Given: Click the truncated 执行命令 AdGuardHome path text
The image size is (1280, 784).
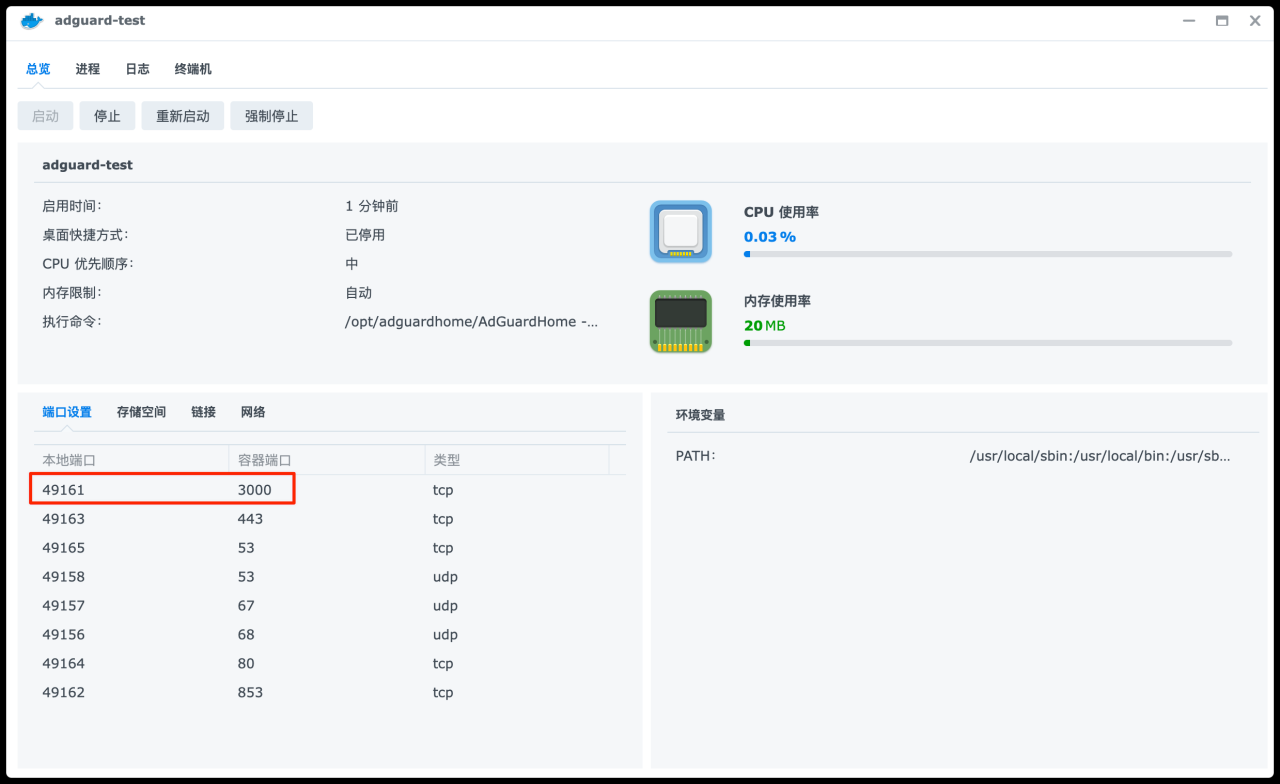Looking at the screenshot, I should 472,321.
